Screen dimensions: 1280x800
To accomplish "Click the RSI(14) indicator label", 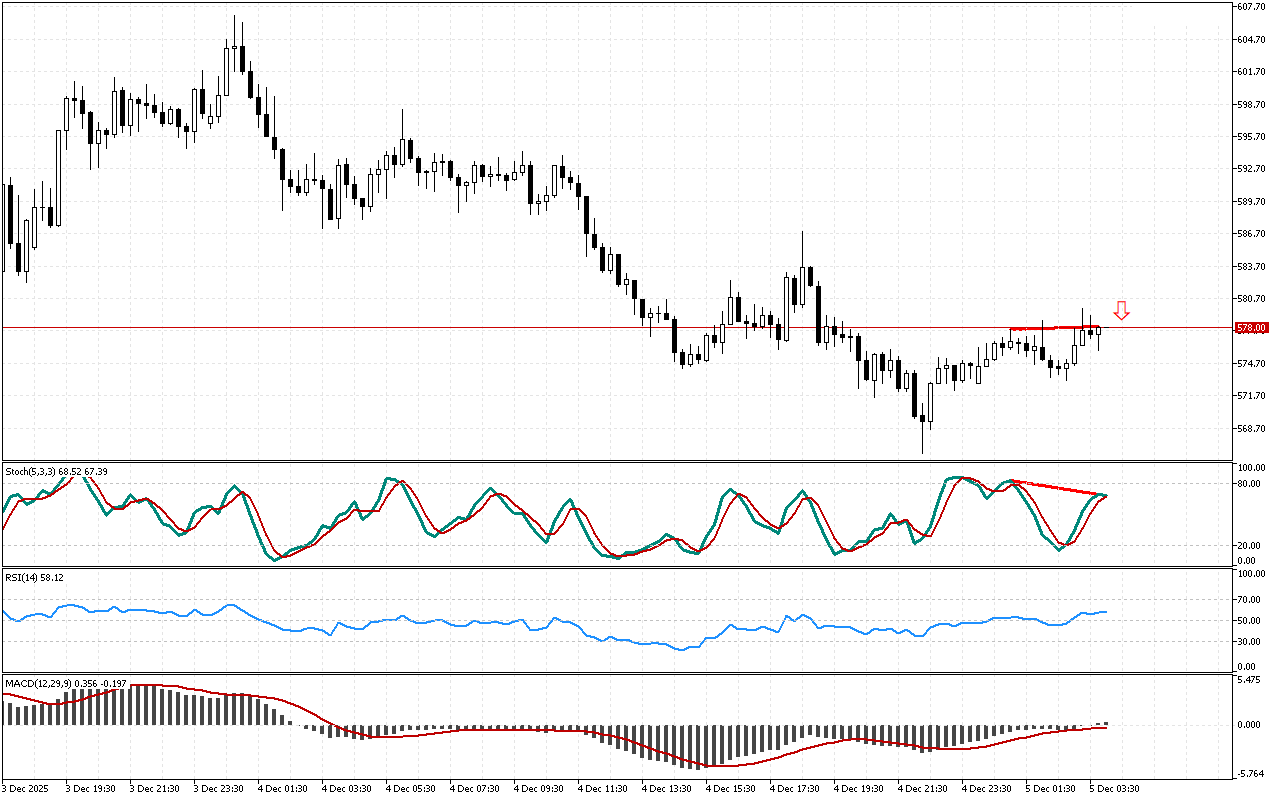I will click(23, 578).
